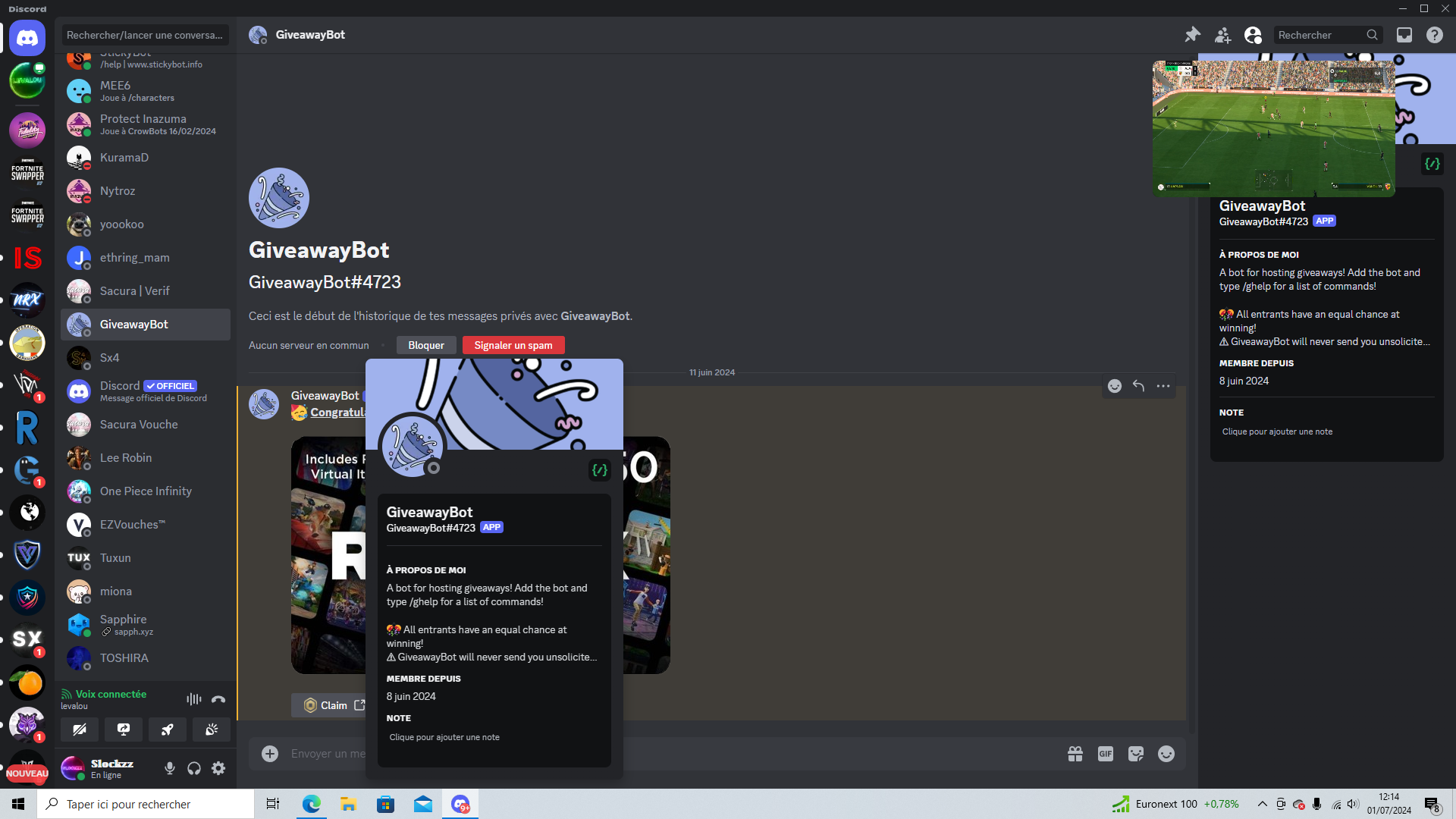
Task: Open File Explorer from the taskbar
Action: (x=348, y=804)
